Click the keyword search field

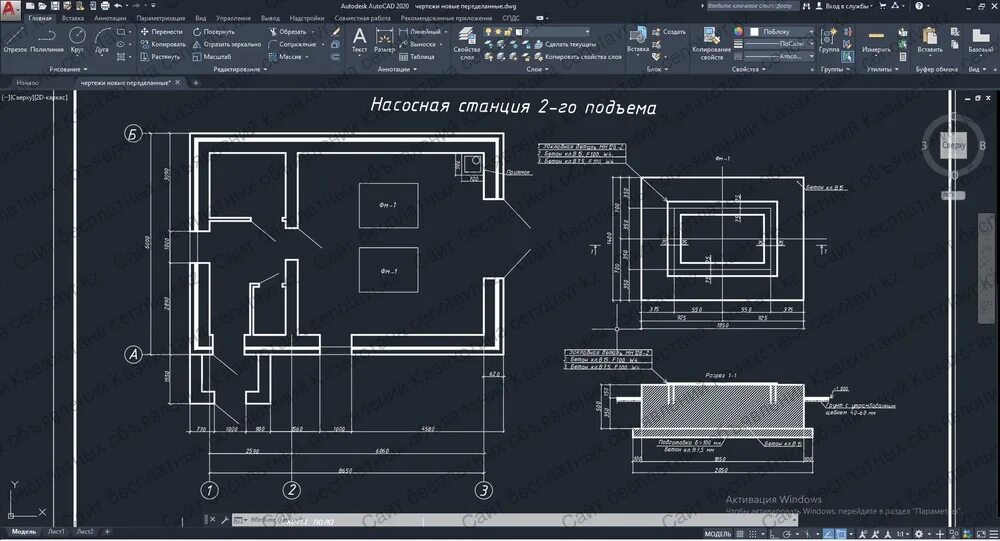tap(751, 6)
